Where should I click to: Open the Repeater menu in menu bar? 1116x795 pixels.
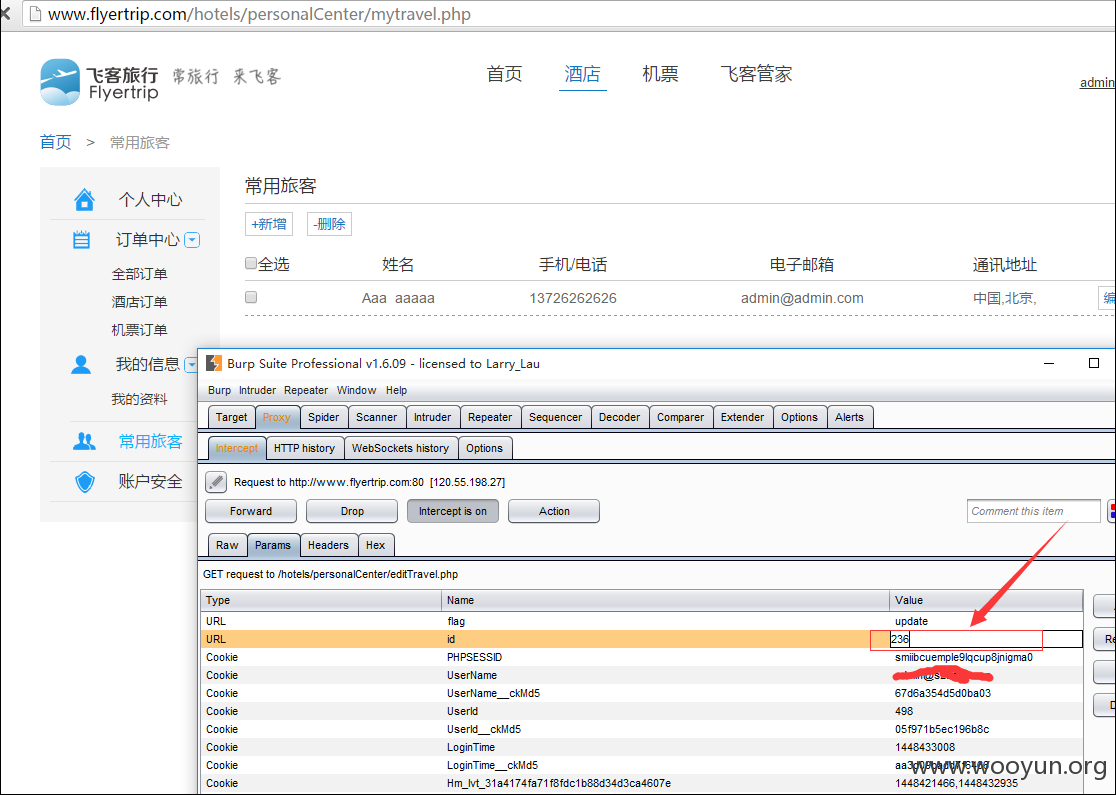(x=306, y=390)
